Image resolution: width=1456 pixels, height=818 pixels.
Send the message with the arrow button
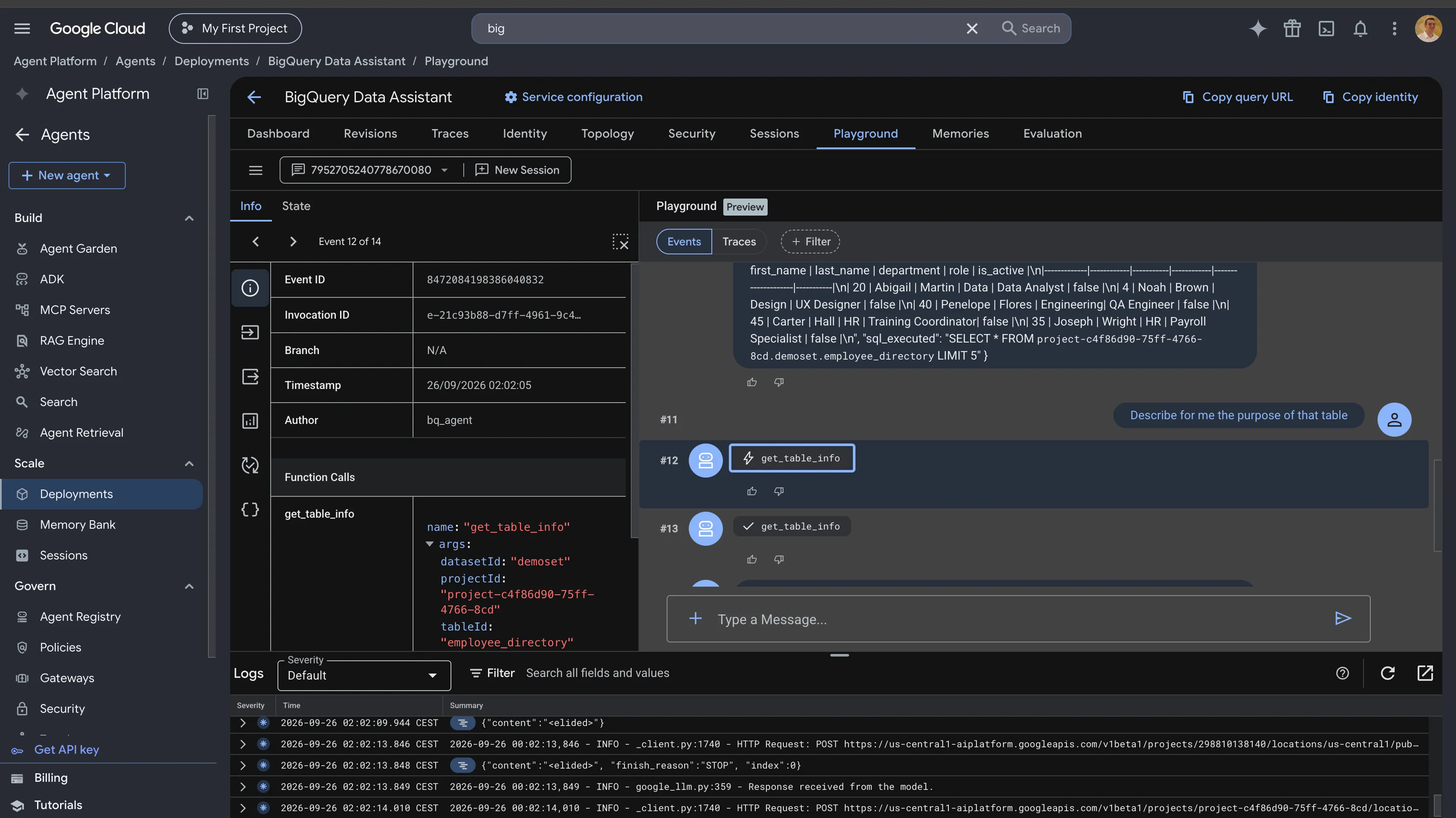pos(1343,619)
